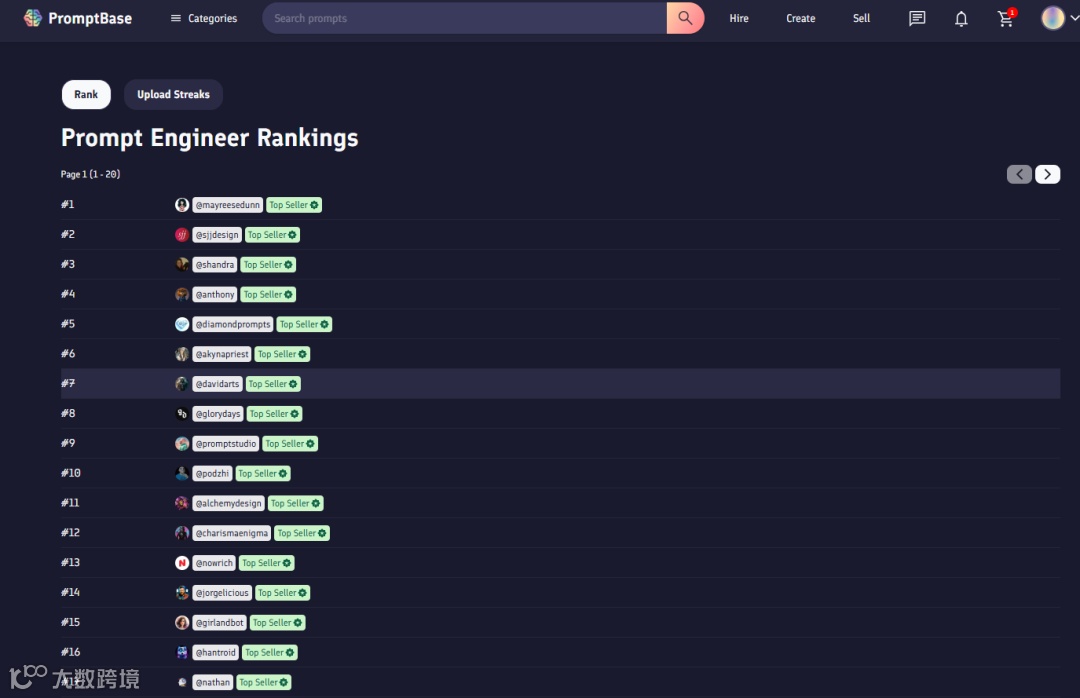Open the Create menu item
This screenshot has width=1080, height=698.
pos(800,19)
